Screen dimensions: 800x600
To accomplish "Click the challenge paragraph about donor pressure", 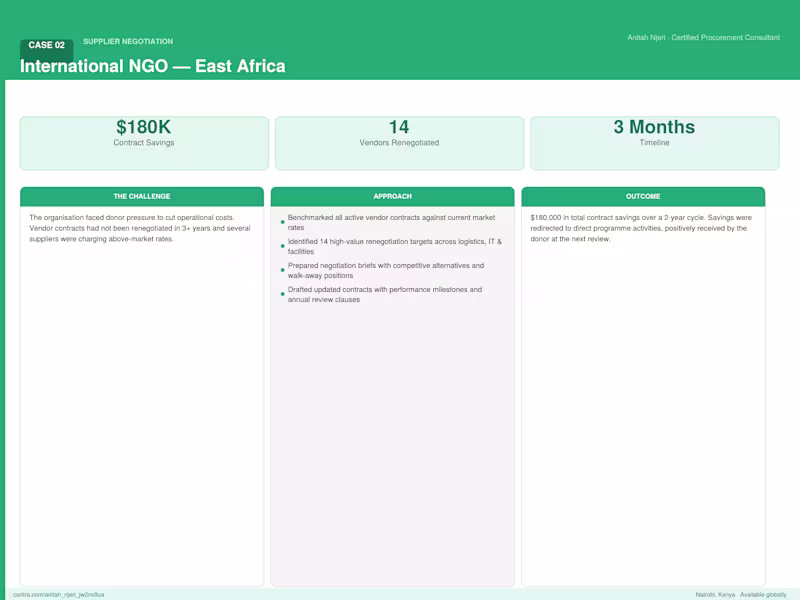I will click(x=140, y=228).
